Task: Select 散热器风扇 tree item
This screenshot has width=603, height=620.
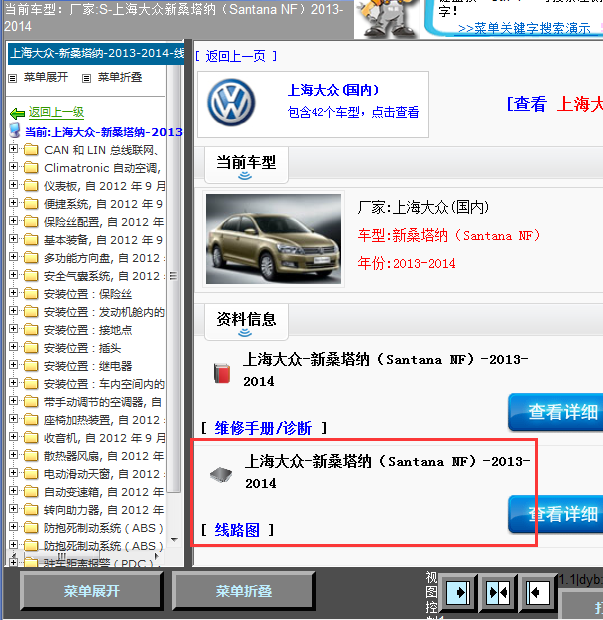Action: point(104,456)
